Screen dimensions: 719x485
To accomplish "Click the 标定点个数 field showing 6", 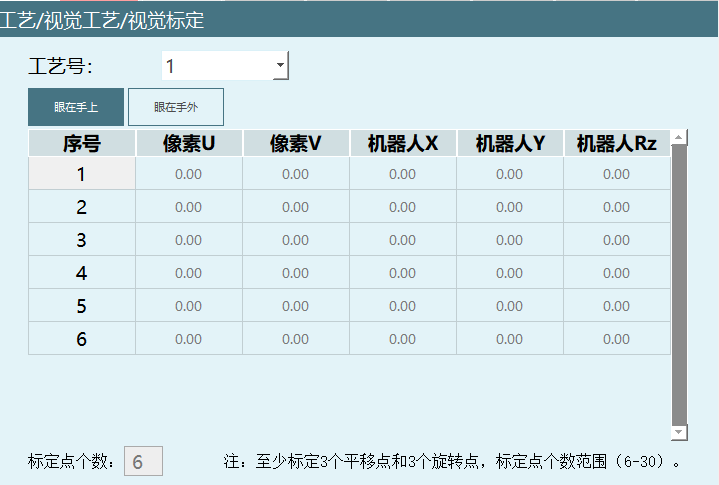I will pos(143,462).
